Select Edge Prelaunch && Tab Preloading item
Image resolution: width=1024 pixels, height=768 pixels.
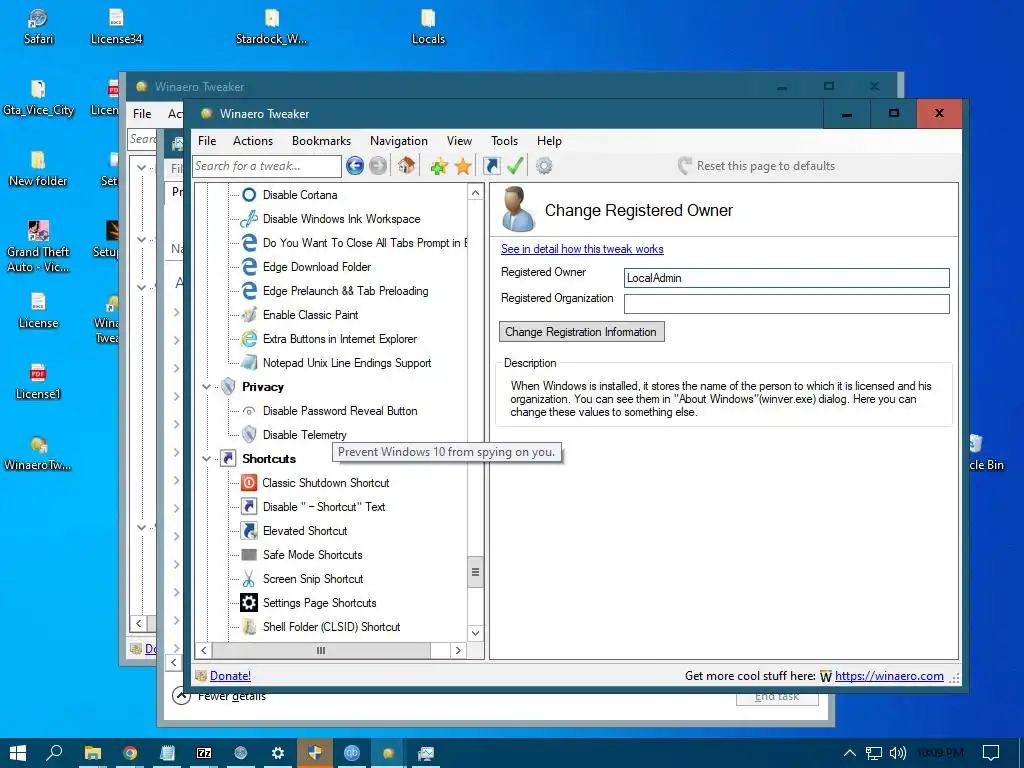tap(345, 291)
